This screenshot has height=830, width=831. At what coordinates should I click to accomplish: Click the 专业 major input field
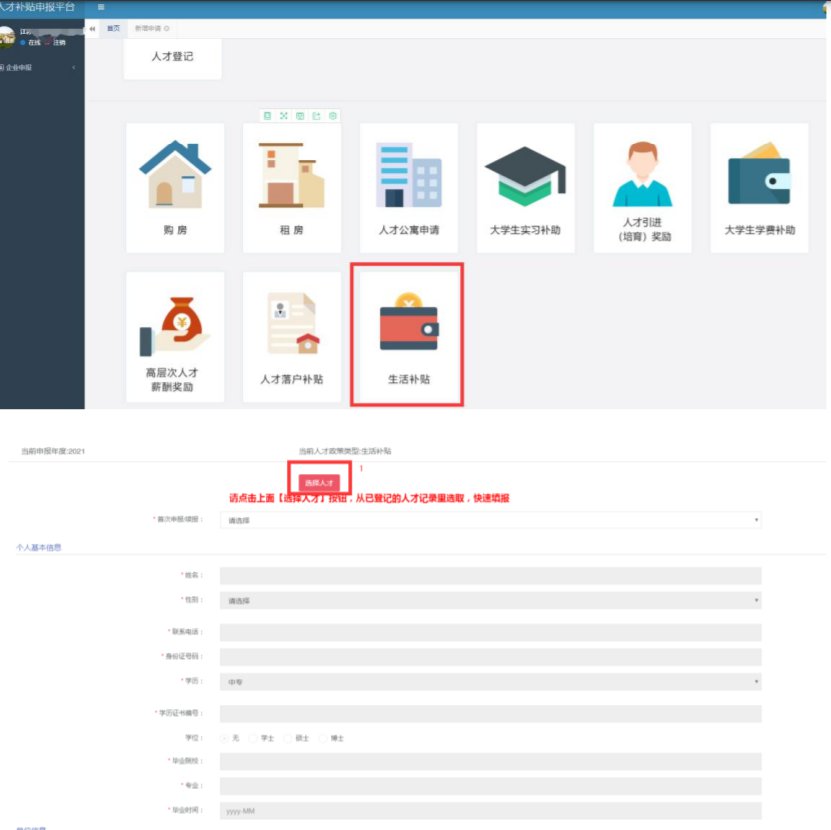pos(491,786)
